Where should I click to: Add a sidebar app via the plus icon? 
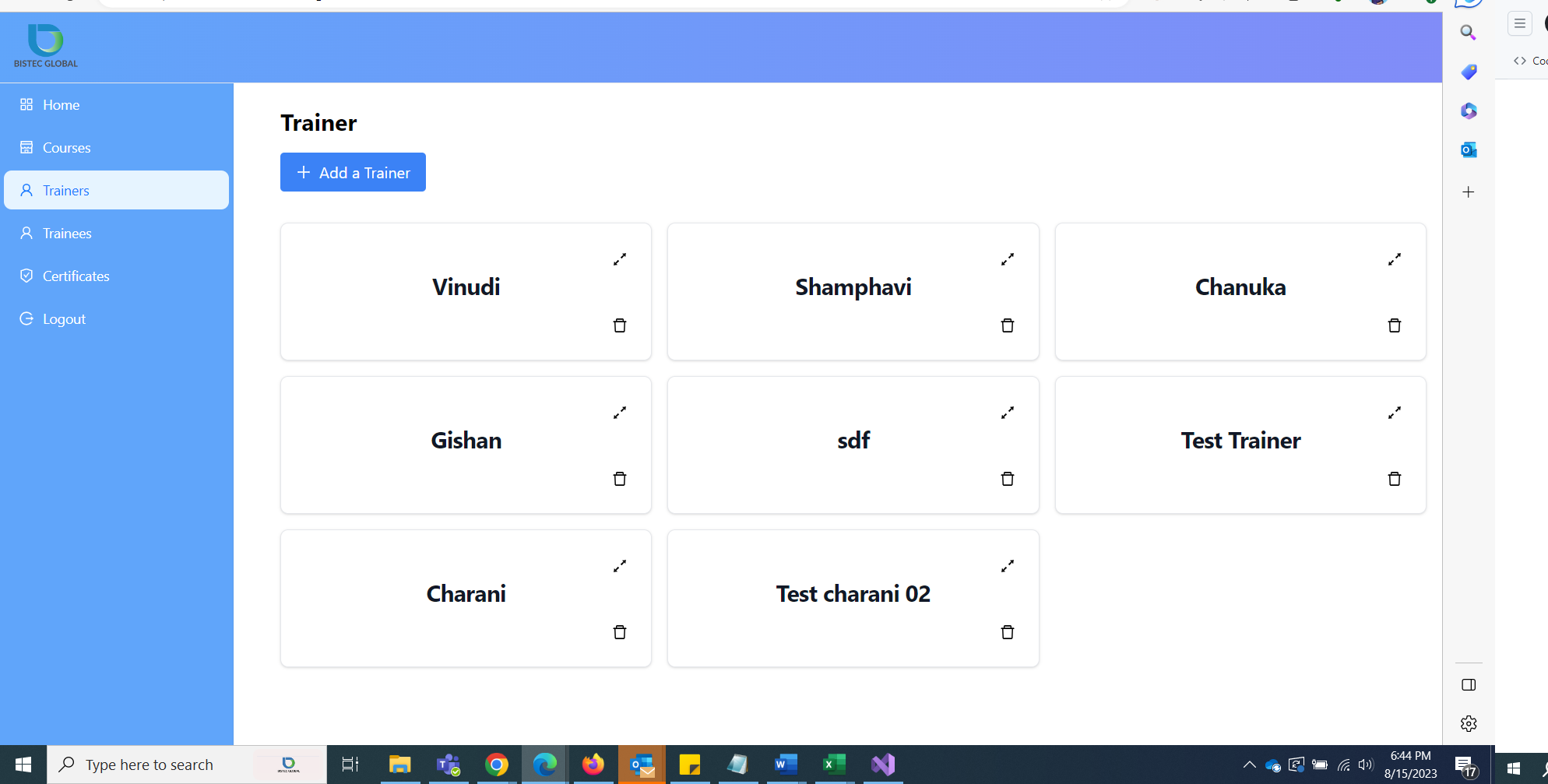click(x=1468, y=192)
